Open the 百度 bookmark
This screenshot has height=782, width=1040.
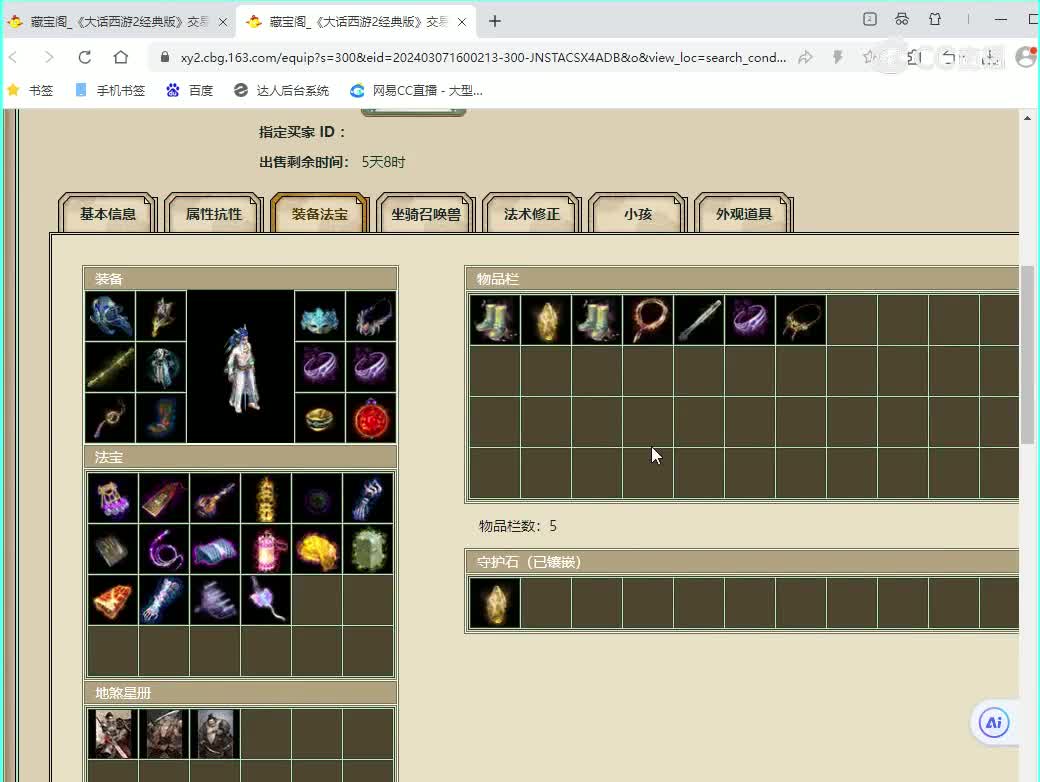[190, 90]
